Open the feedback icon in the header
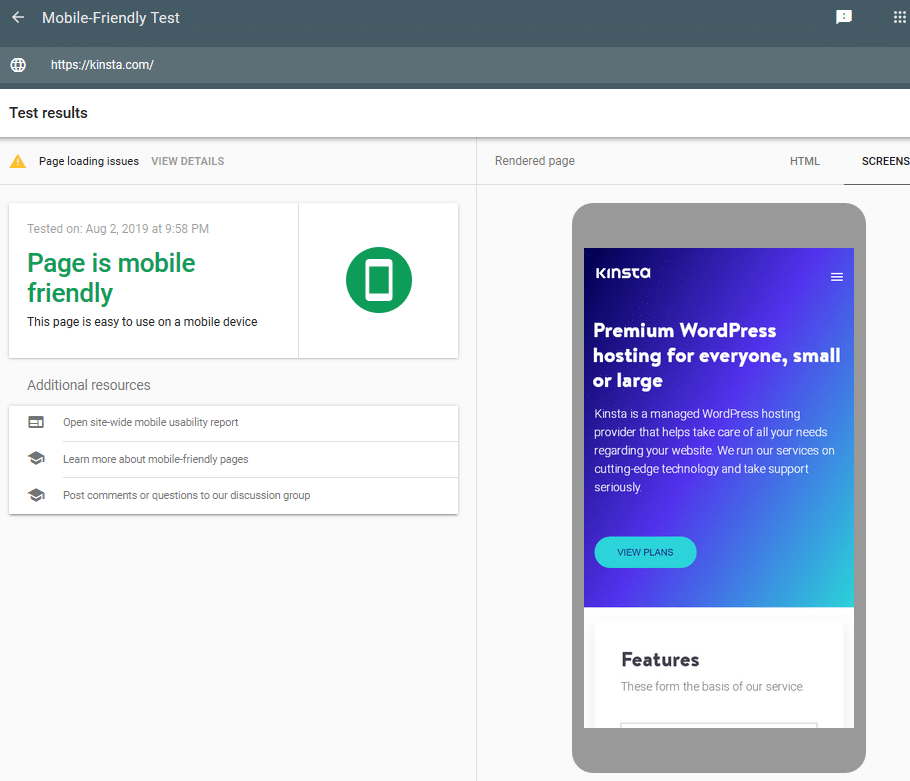Viewport: 910px width, 781px height. click(x=844, y=16)
